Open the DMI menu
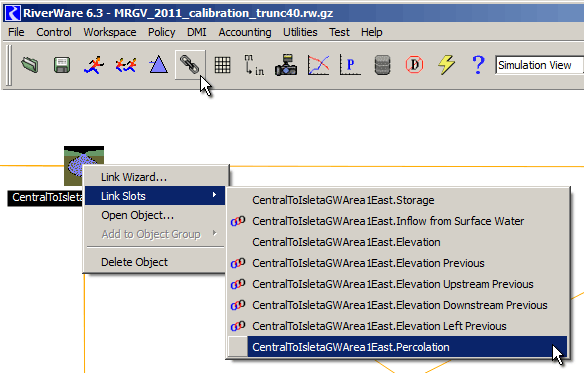Screen dimensions: 584x373 tap(197, 32)
